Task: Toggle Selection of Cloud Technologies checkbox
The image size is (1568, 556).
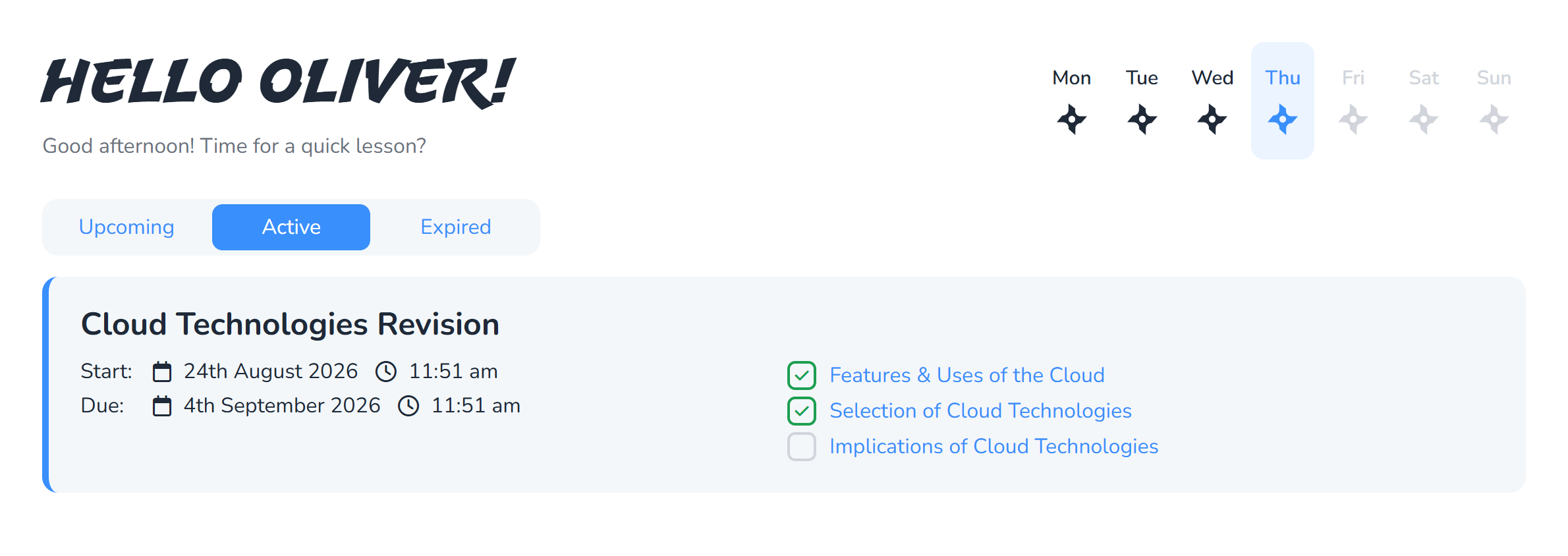Action: [x=802, y=411]
